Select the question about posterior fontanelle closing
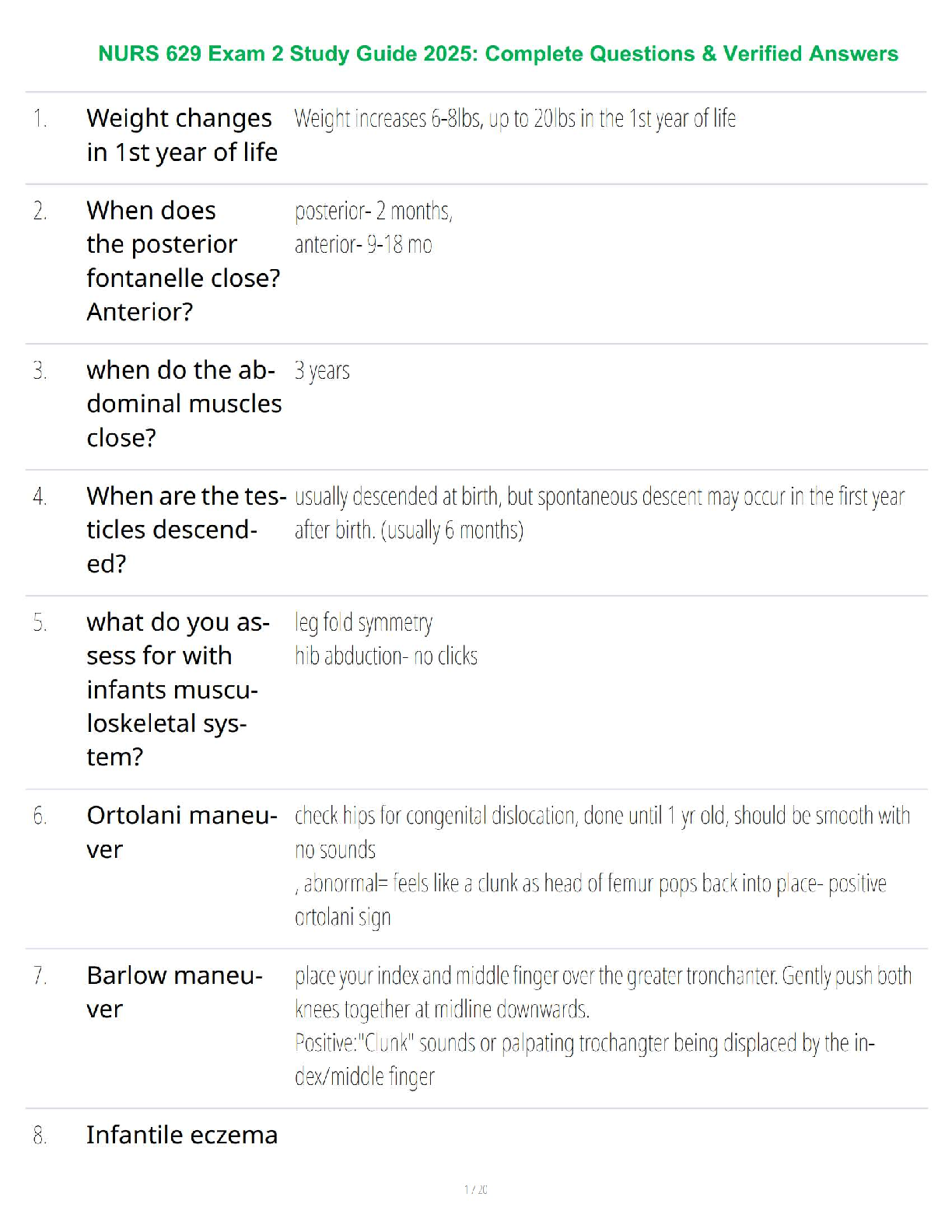Screen dimensions: 952x1232 tap(184, 261)
